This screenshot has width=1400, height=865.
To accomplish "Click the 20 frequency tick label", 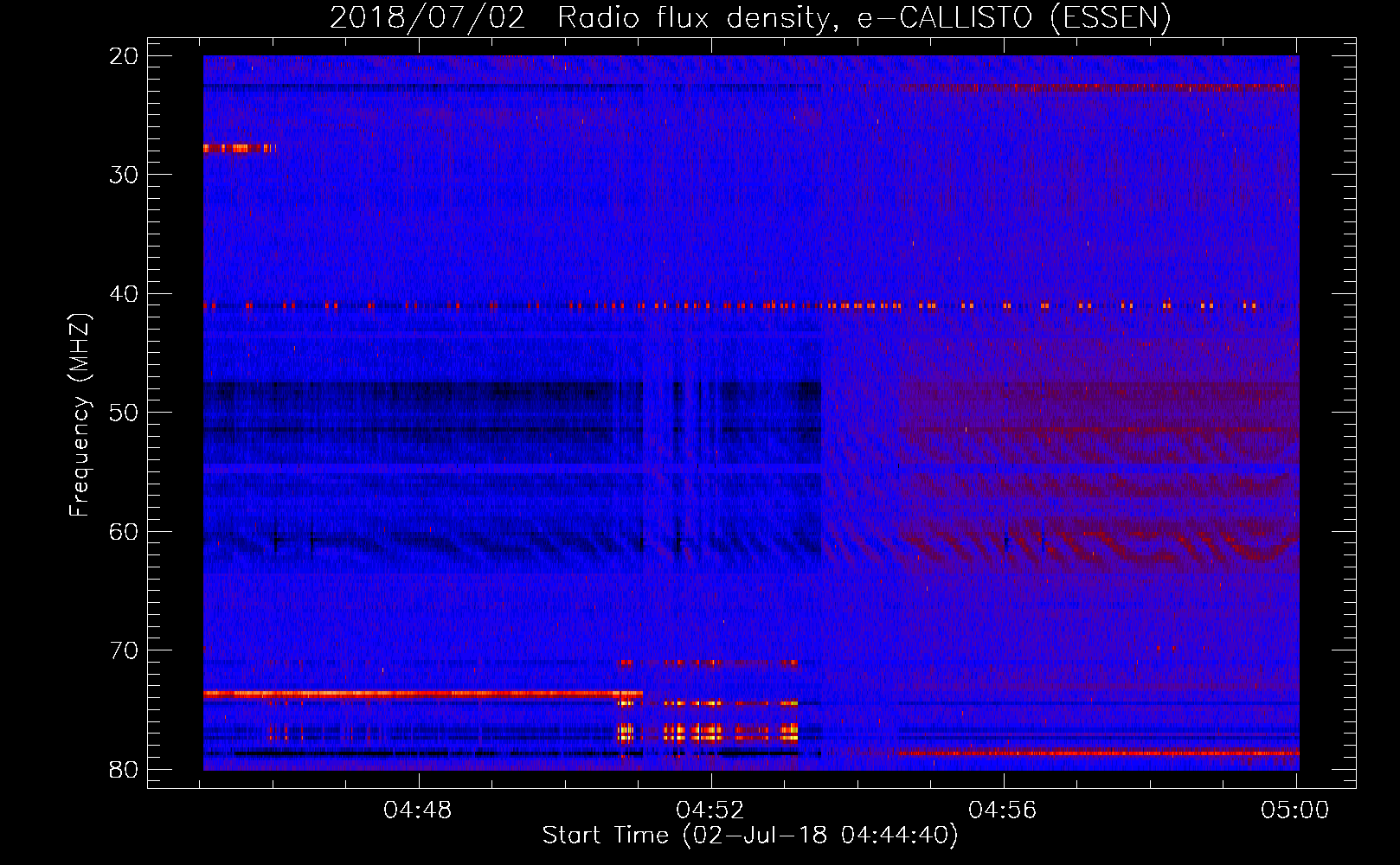I will click(x=124, y=56).
